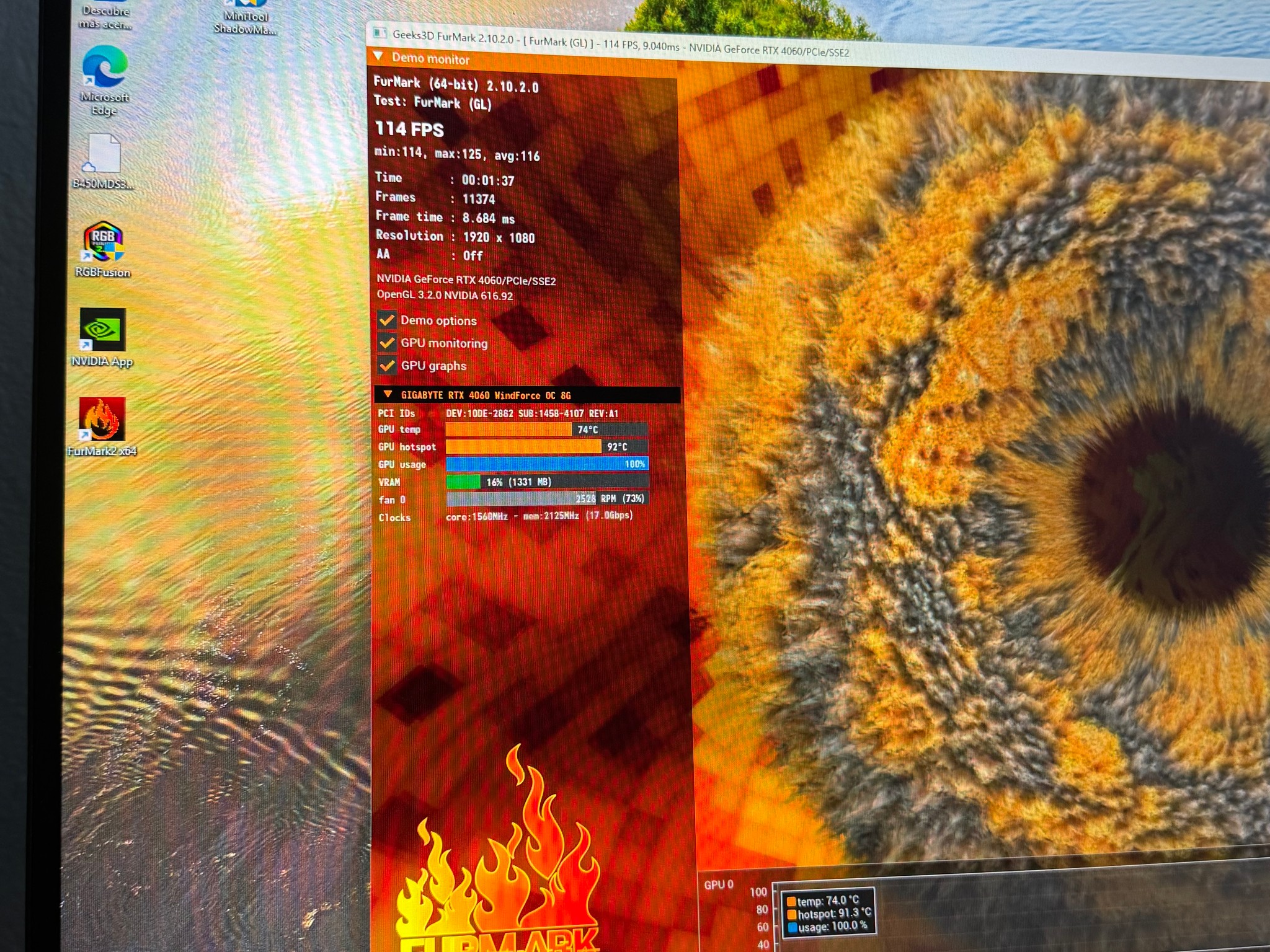This screenshot has height=952, width=1270.
Task: Uncheck the GPU monitoring checkbox
Action: click(x=387, y=343)
